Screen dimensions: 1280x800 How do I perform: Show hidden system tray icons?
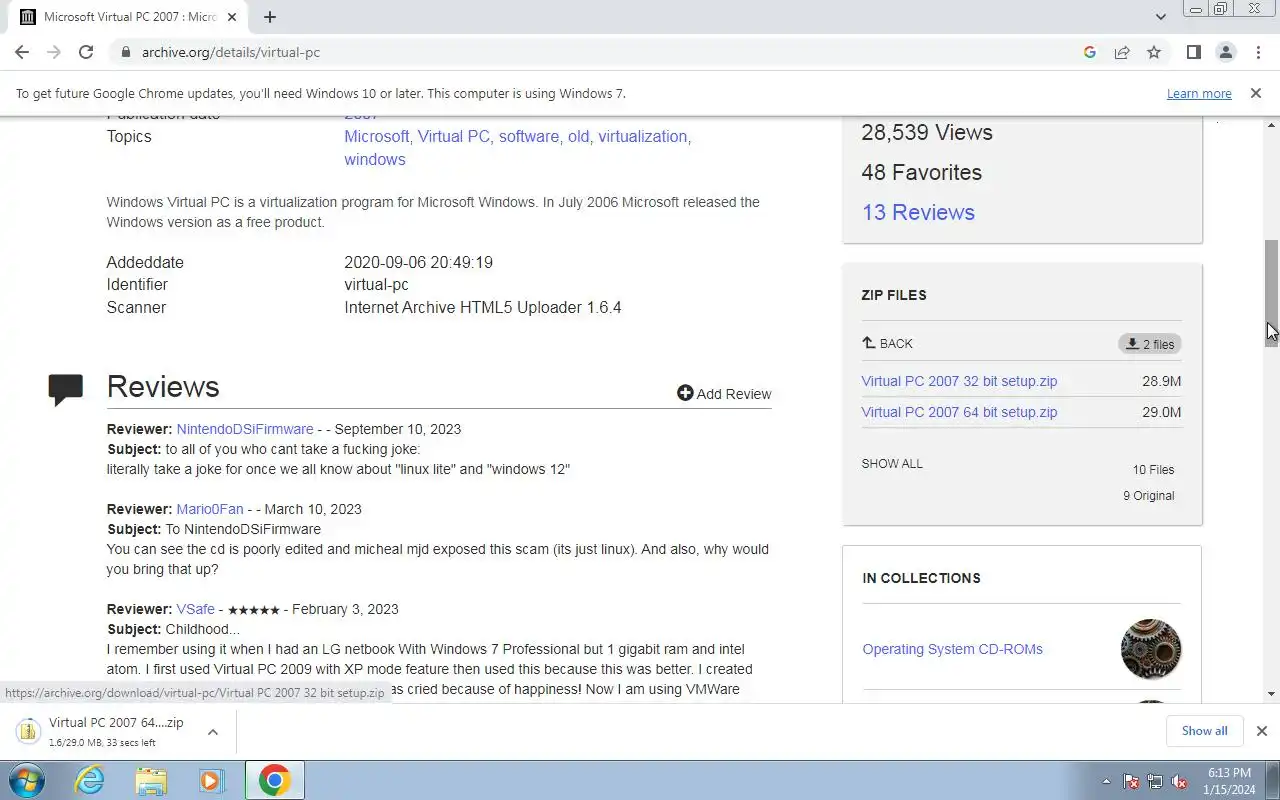(x=1106, y=781)
